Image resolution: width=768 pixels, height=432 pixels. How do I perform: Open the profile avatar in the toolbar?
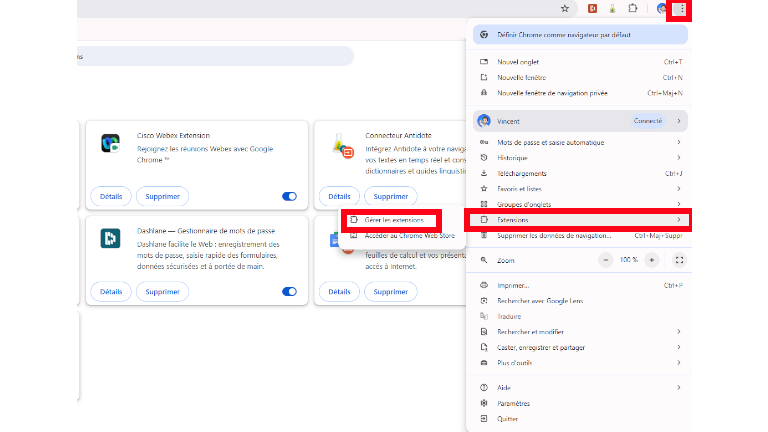[661, 8]
